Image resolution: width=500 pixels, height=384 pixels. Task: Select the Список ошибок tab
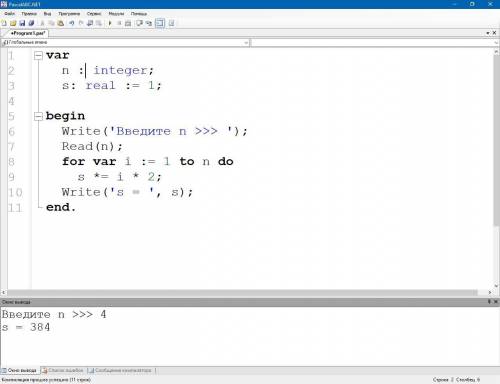click(63, 370)
